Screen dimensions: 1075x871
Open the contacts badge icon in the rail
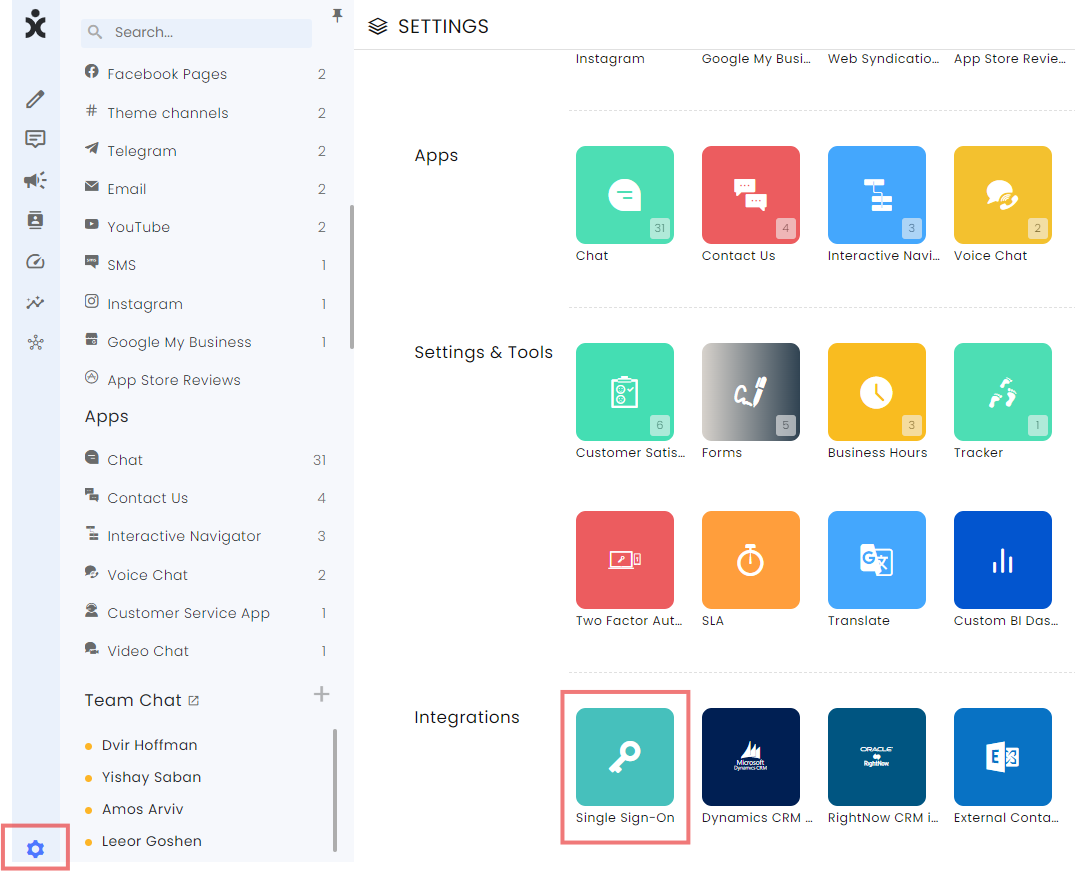coord(35,220)
